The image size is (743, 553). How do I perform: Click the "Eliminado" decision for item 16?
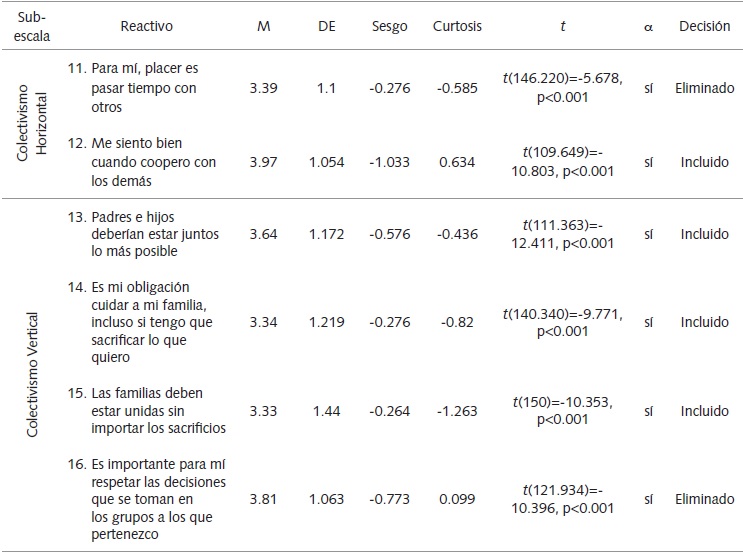(703, 500)
